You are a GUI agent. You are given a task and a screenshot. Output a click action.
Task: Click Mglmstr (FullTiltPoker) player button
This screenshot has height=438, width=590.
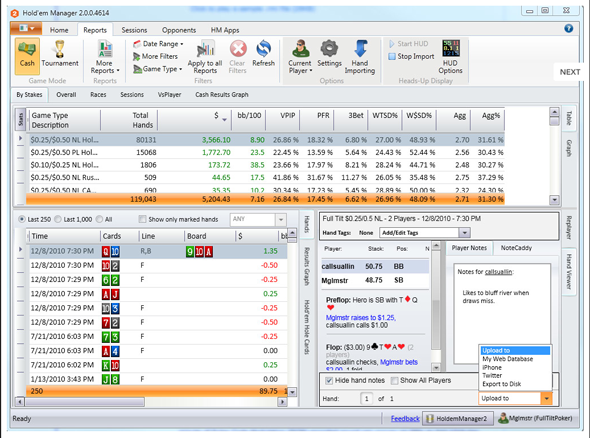click(x=535, y=418)
